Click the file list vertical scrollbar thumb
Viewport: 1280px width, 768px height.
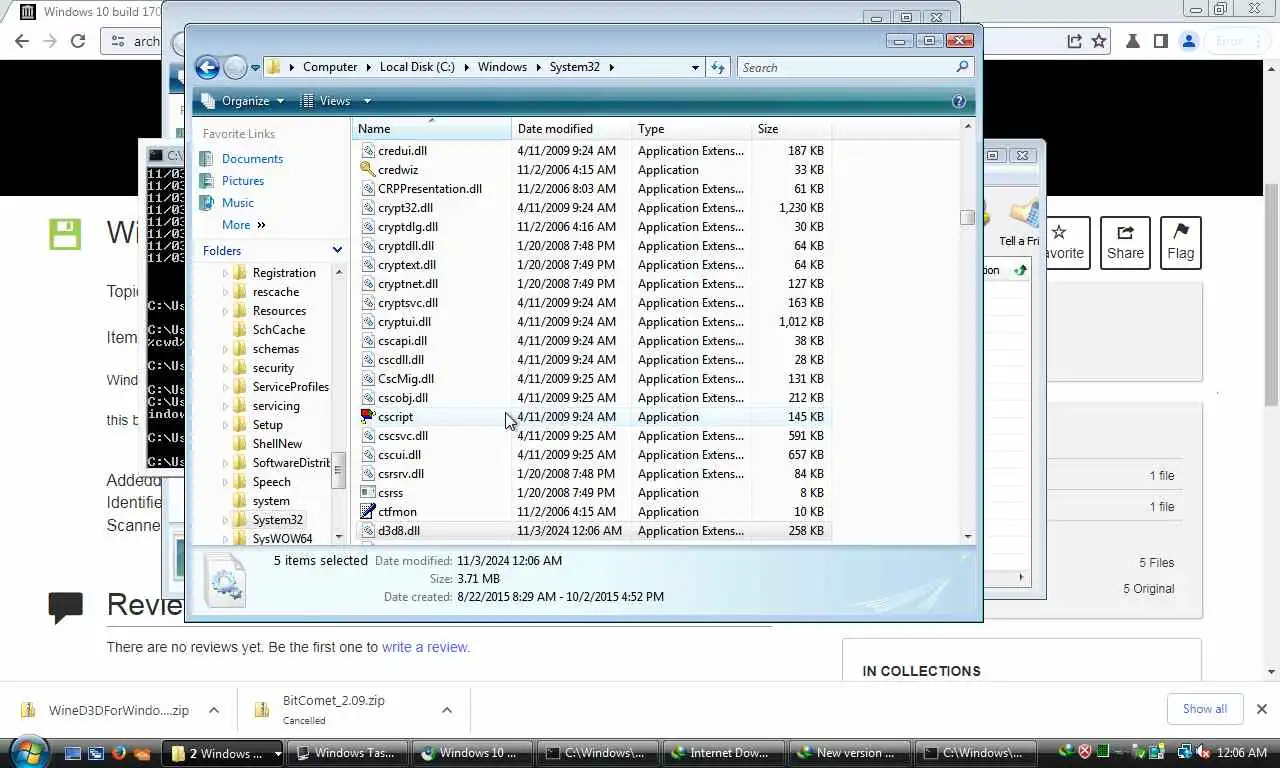967,218
